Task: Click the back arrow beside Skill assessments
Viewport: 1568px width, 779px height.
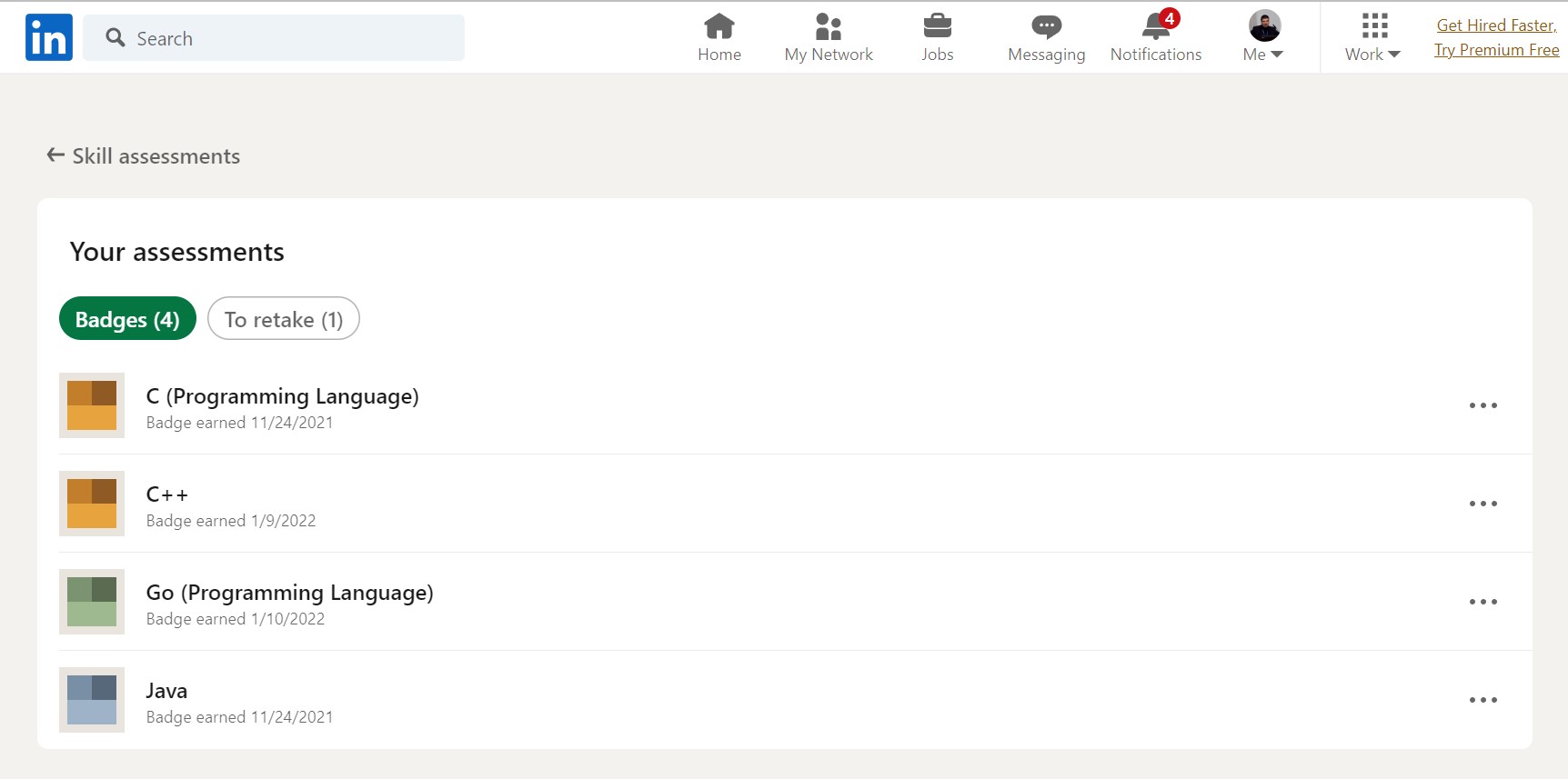Action: coord(55,155)
